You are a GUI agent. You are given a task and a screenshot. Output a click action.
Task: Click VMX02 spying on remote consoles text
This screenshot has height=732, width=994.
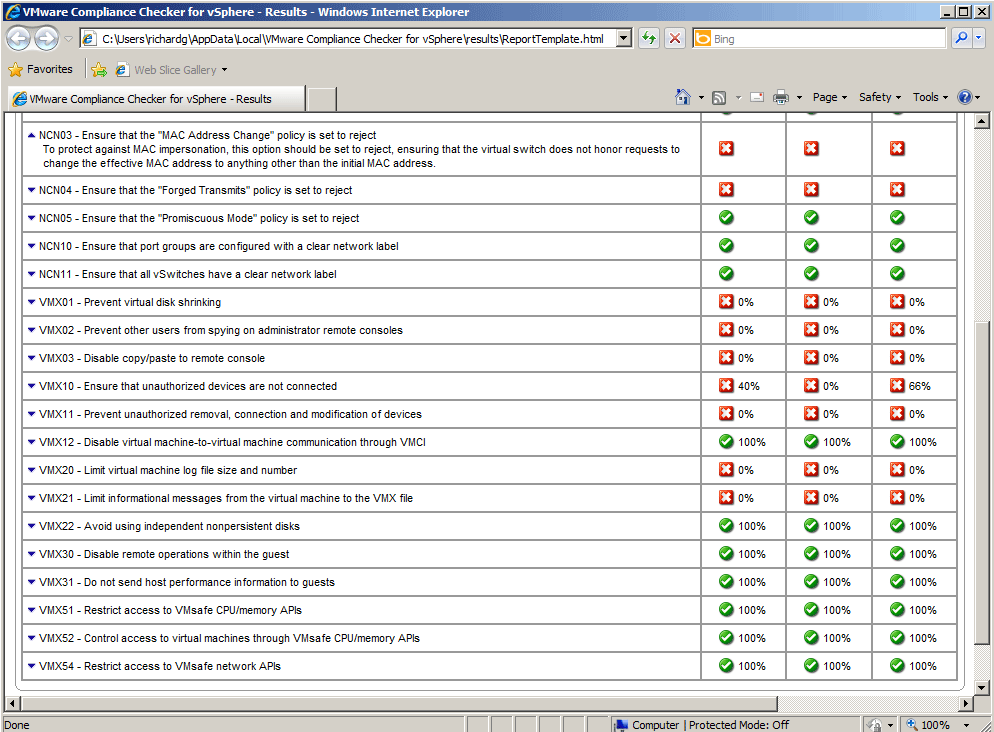221,330
